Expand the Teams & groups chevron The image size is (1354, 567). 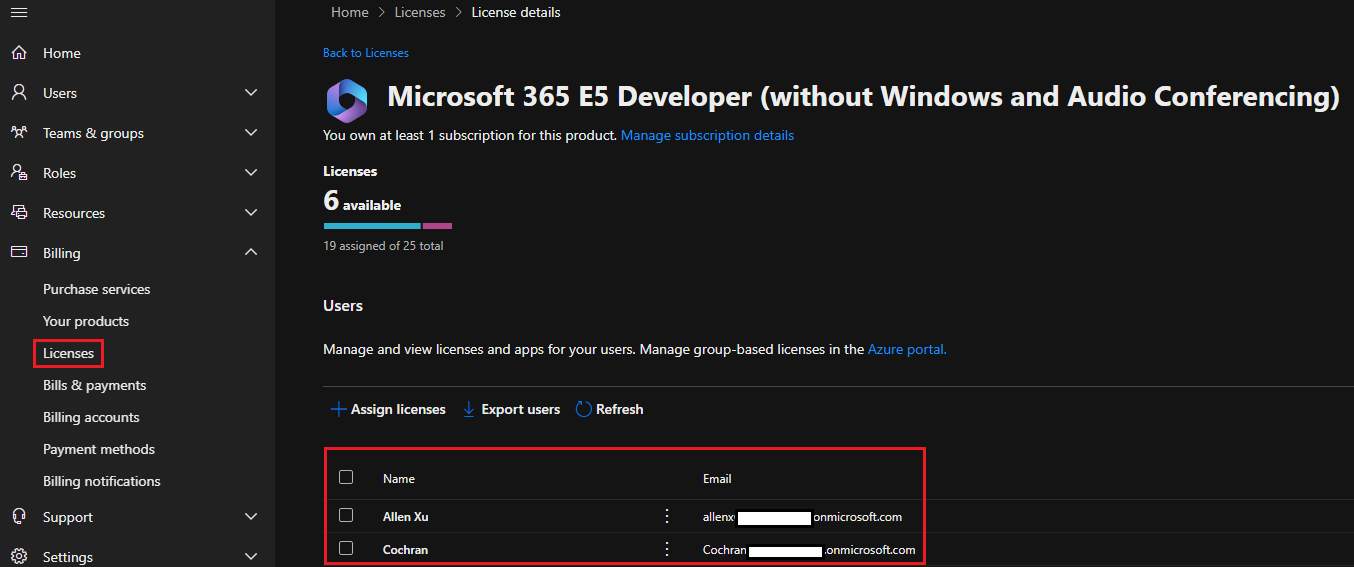pyautogui.click(x=251, y=133)
